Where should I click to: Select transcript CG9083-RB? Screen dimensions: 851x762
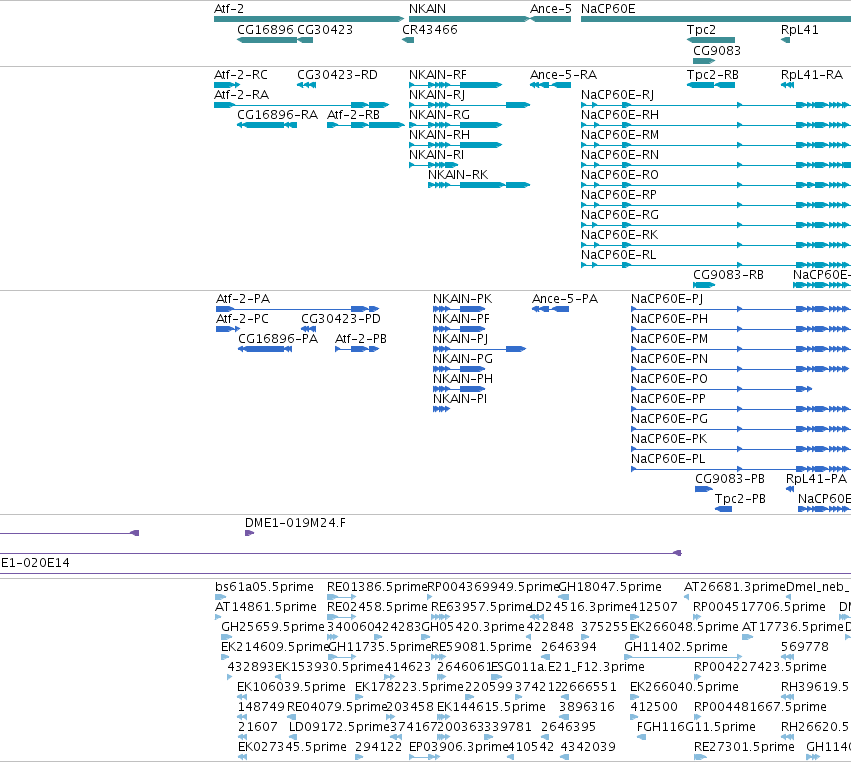pos(704,285)
